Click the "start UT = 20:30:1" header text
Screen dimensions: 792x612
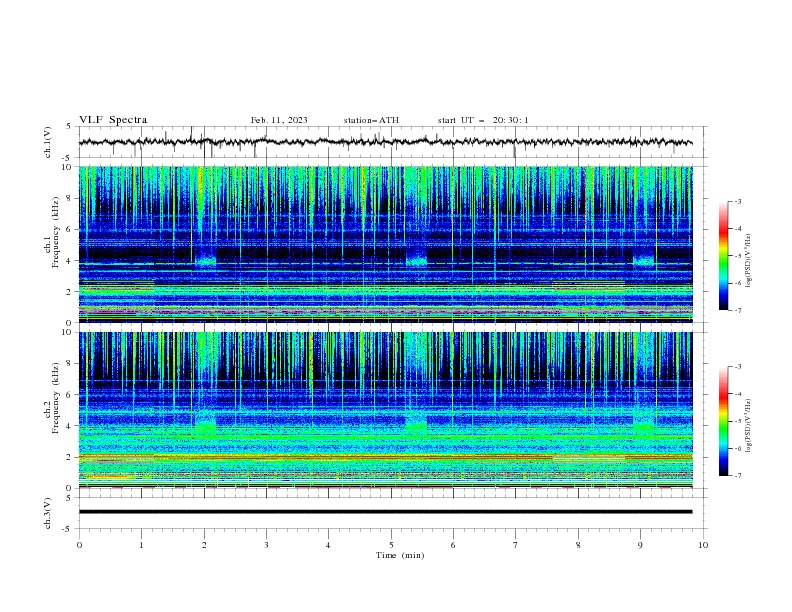tap(483, 120)
